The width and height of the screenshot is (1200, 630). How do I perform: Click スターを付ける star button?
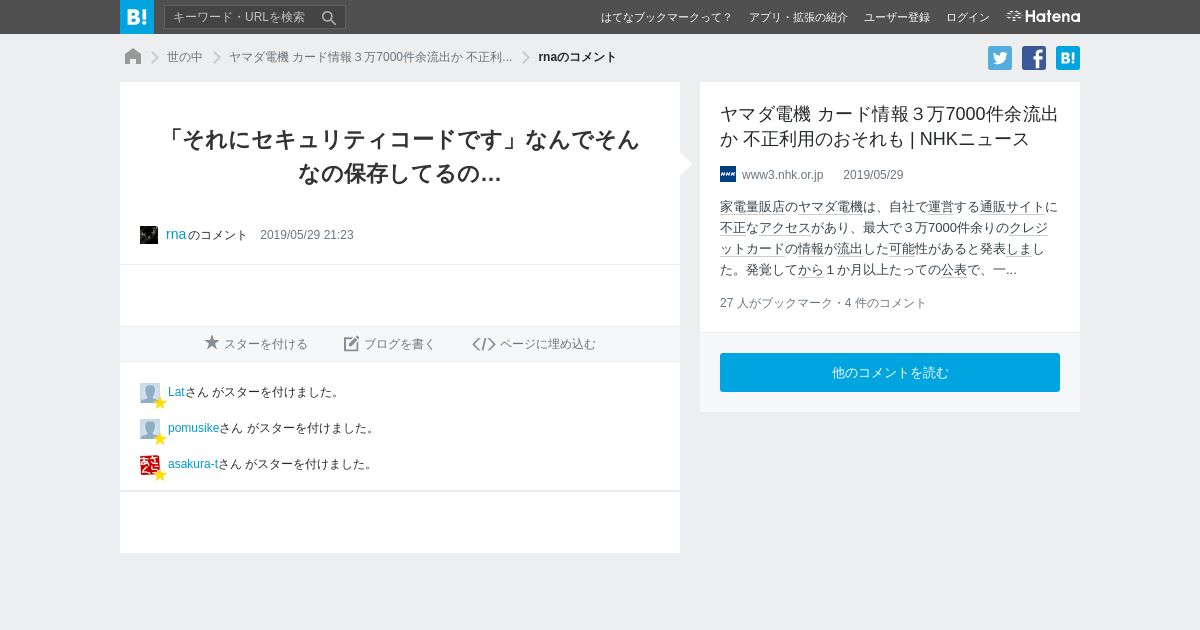[x=256, y=344]
